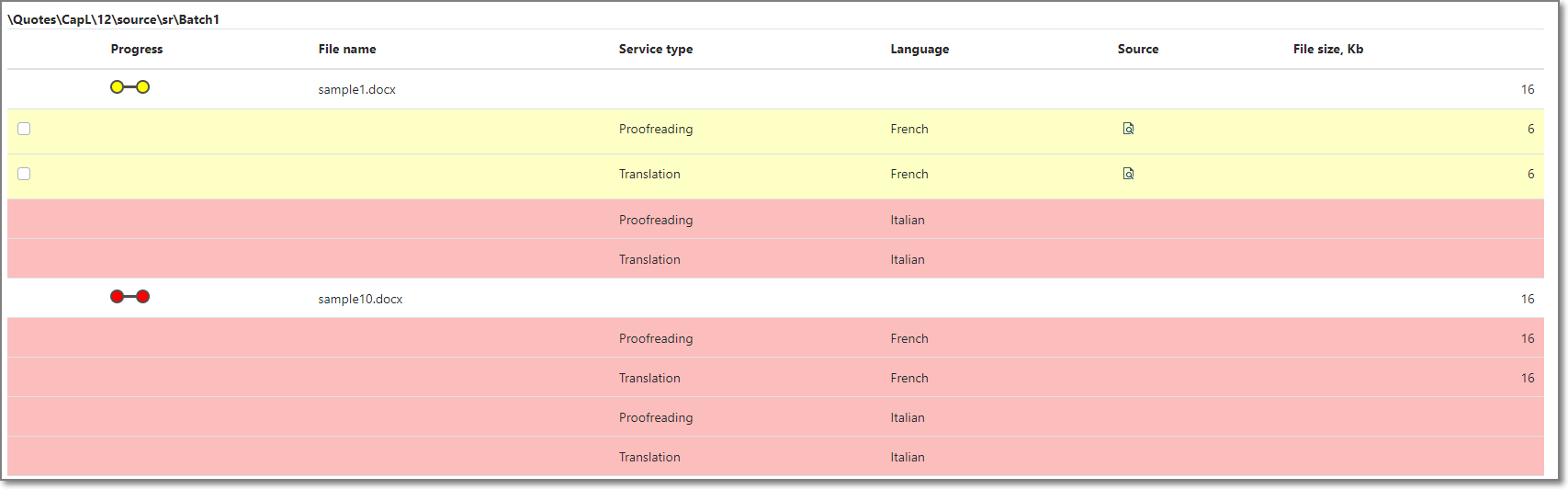Select the sample1.docx file name
The image size is (1568, 489).
click(x=357, y=90)
